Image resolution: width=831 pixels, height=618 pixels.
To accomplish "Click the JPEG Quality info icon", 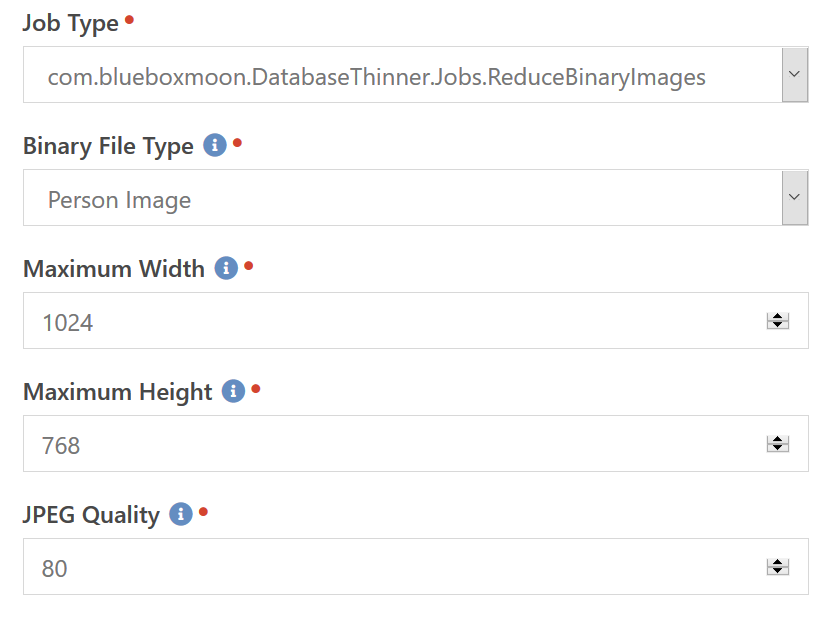I will click(x=180, y=514).
